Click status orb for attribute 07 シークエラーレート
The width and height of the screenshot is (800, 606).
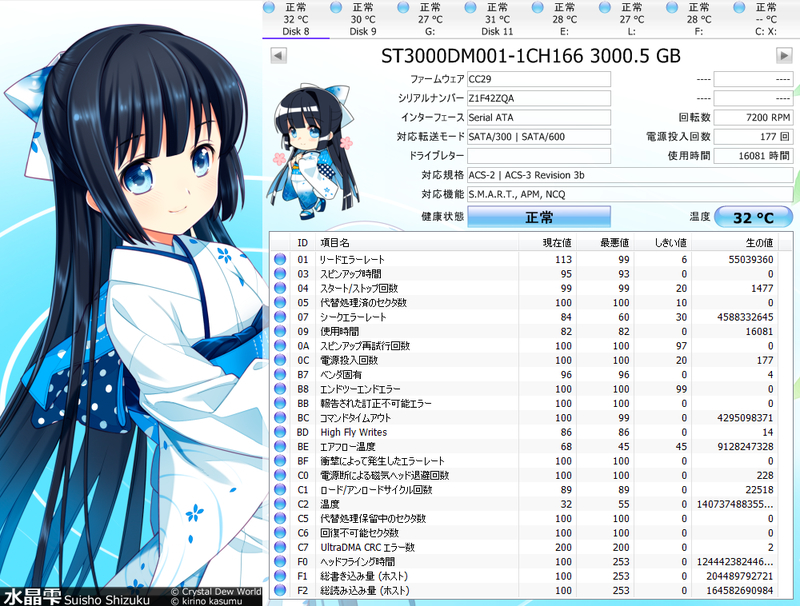click(x=280, y=317)
